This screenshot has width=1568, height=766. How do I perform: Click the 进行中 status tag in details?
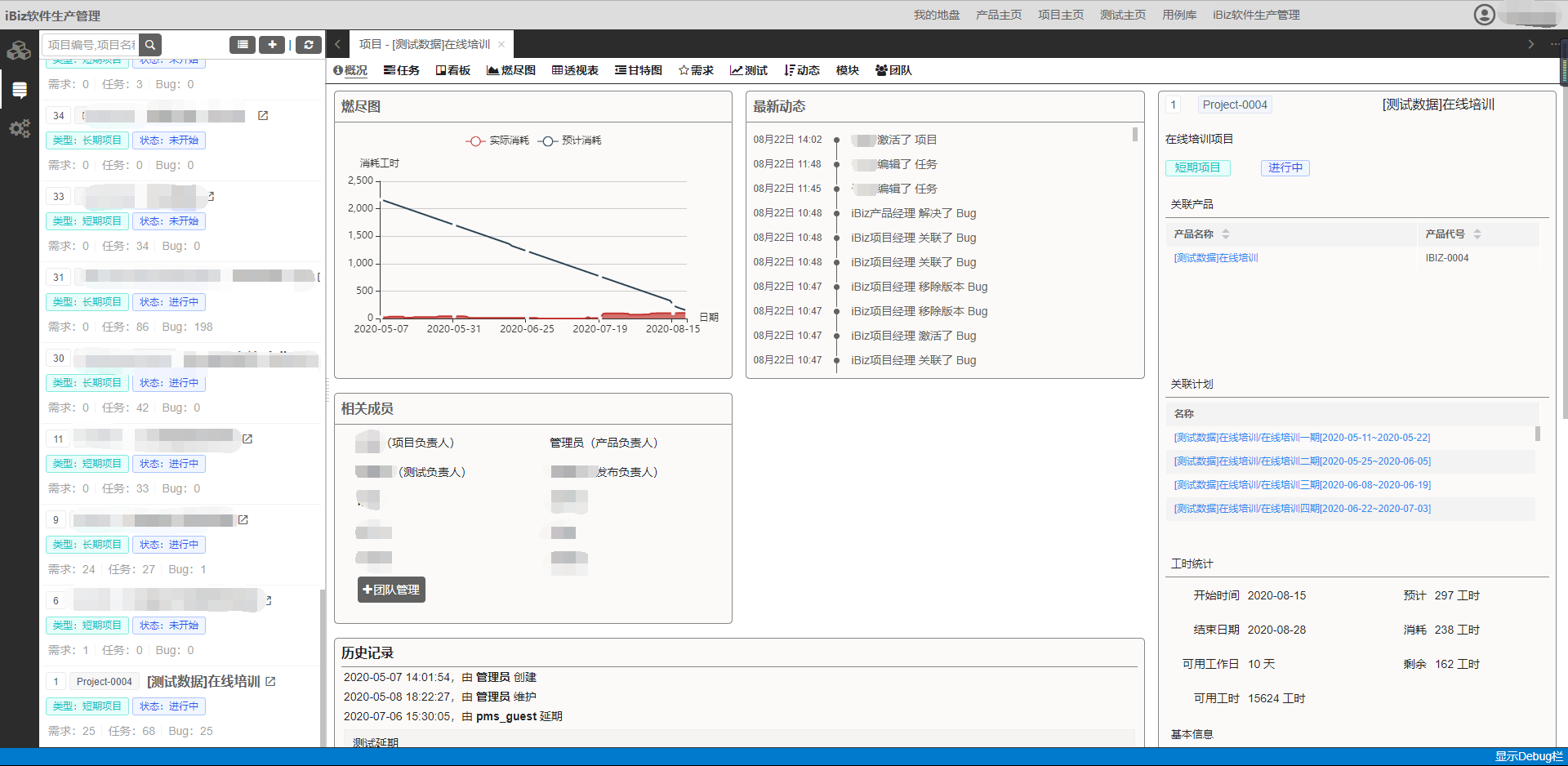point(1285,168)
